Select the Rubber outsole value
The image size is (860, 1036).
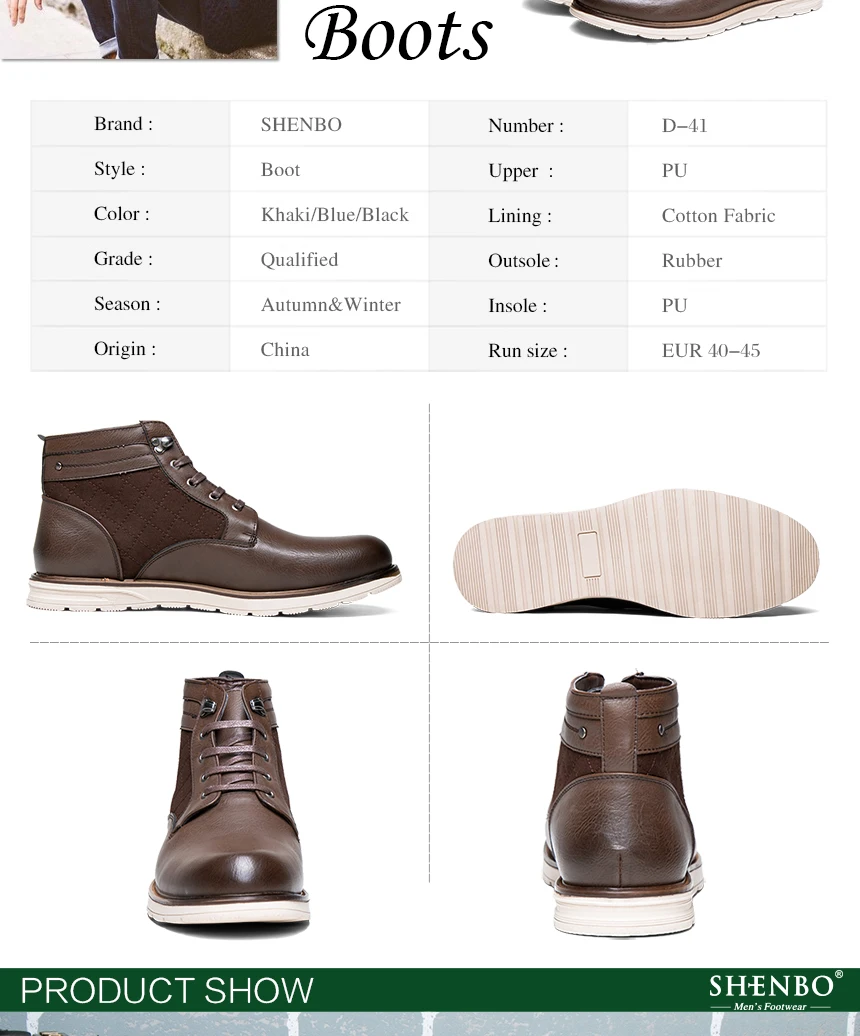[x=692, y=260]
